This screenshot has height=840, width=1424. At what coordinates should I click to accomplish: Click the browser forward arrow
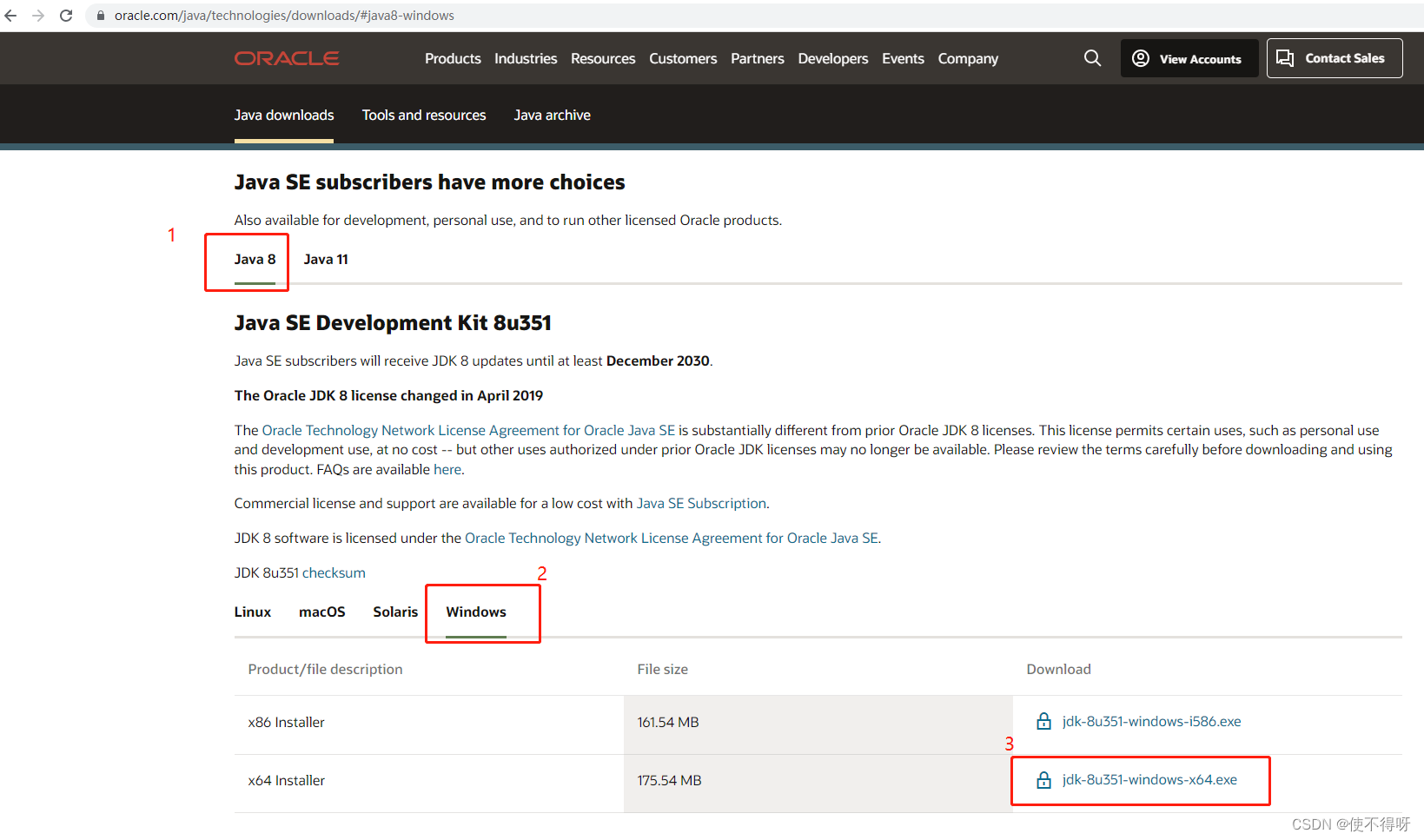pos(38,16)
